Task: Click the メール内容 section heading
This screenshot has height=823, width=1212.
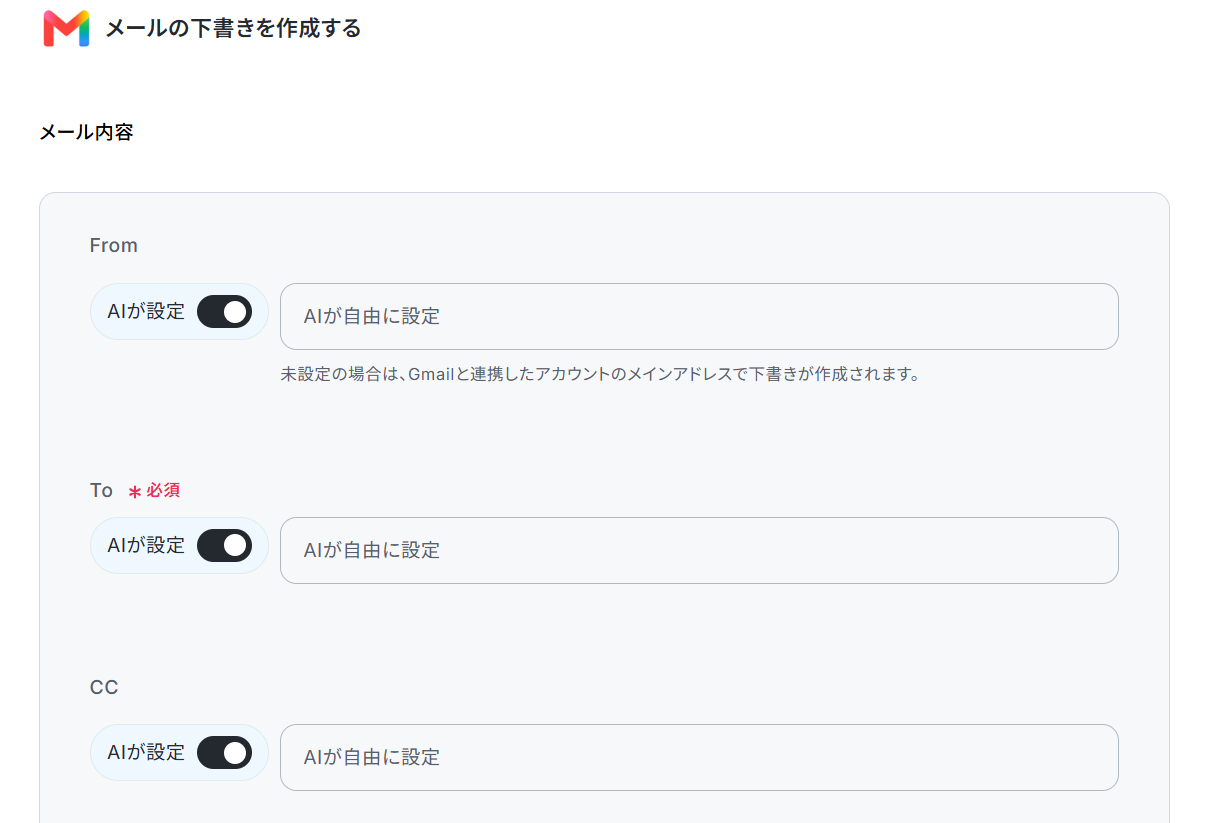Action: click(x=86, y=132)
